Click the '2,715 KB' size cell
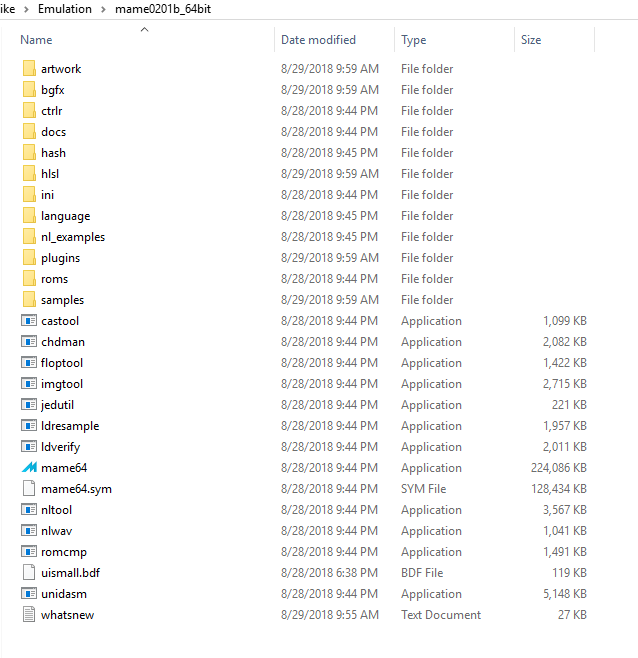Image resolution: width=638 pixels, height=658 pixels. [x=565, y=384]
